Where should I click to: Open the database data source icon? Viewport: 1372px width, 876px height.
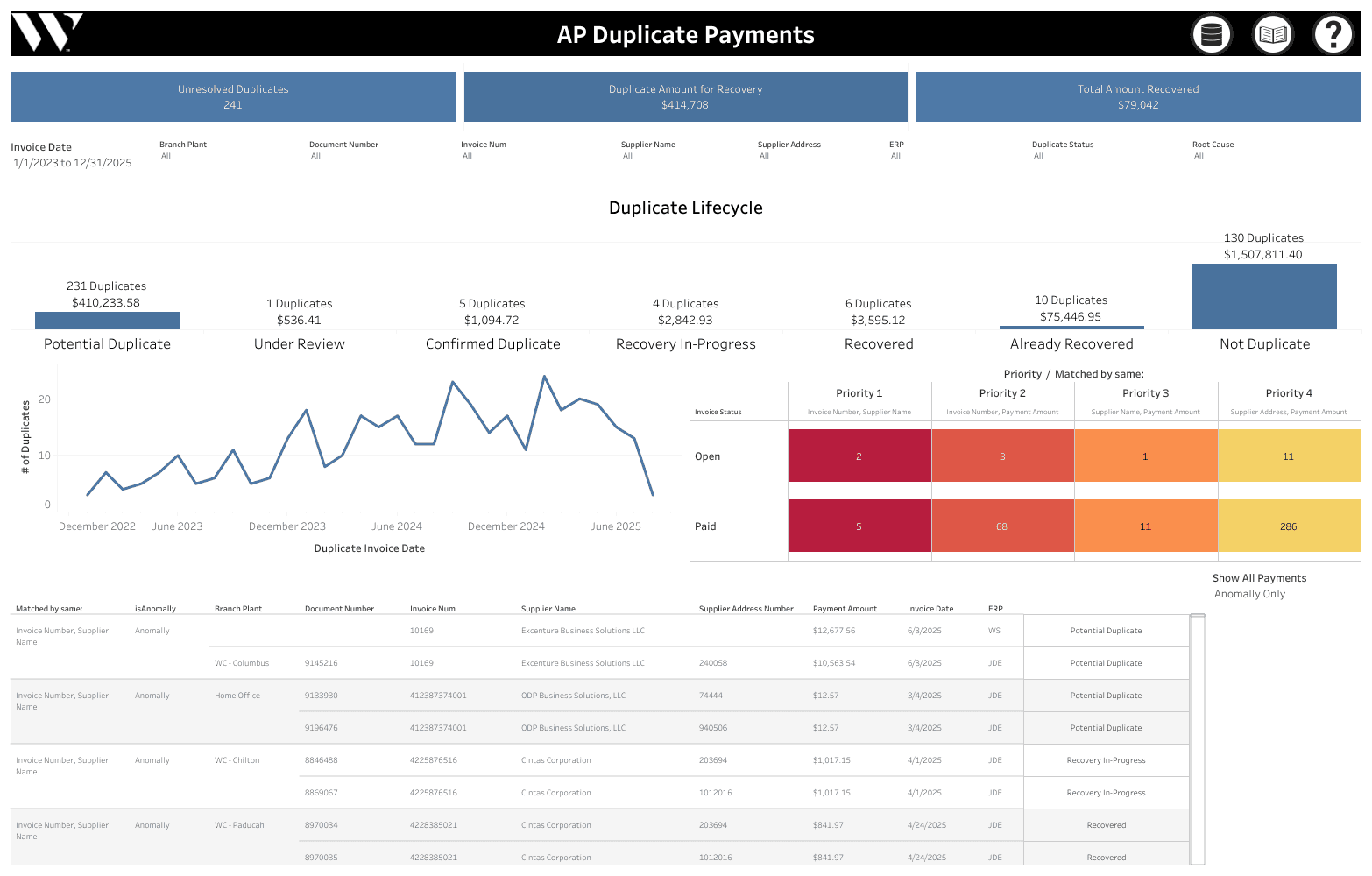tap(1211, 33)
